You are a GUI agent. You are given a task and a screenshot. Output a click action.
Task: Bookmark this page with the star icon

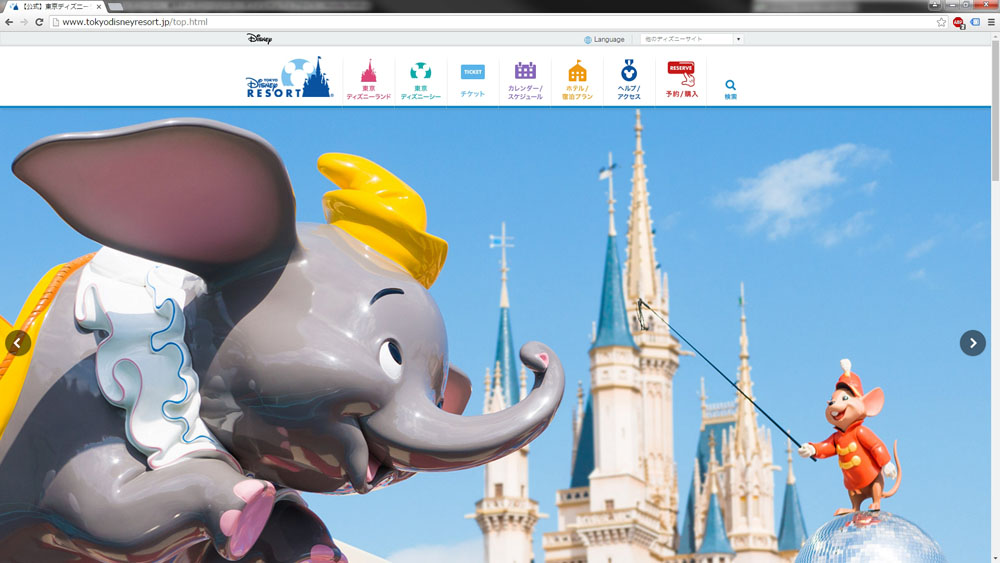[941, 22]
